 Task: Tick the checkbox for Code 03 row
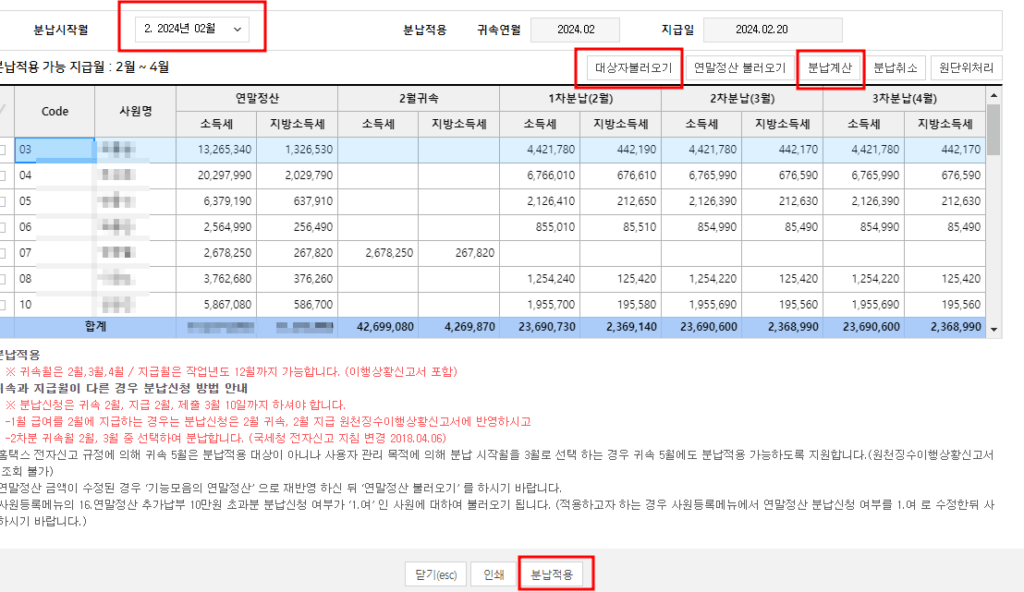point(3,150)
